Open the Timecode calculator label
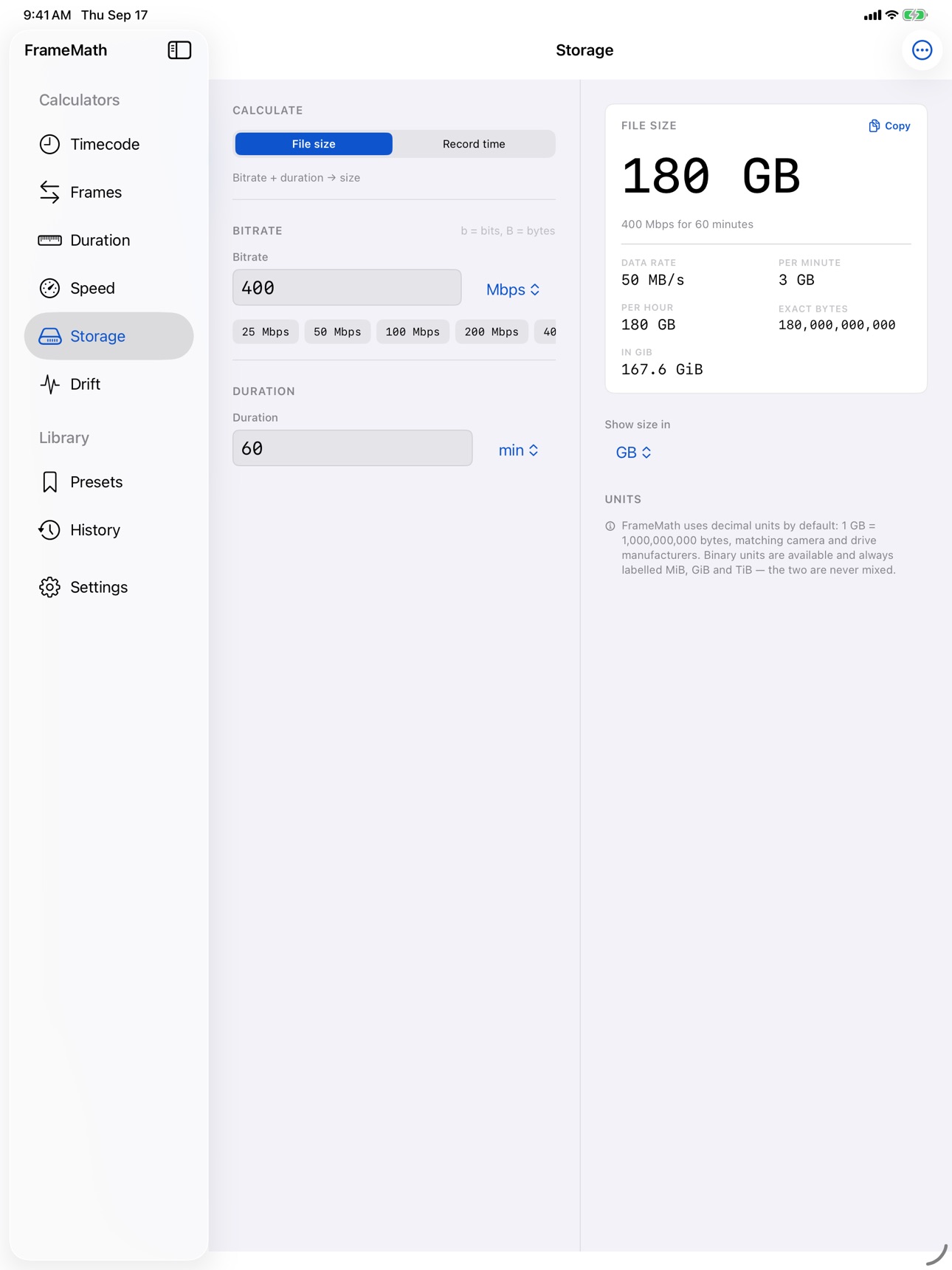This screenshot has width=952, height=1270. point(105,144)
